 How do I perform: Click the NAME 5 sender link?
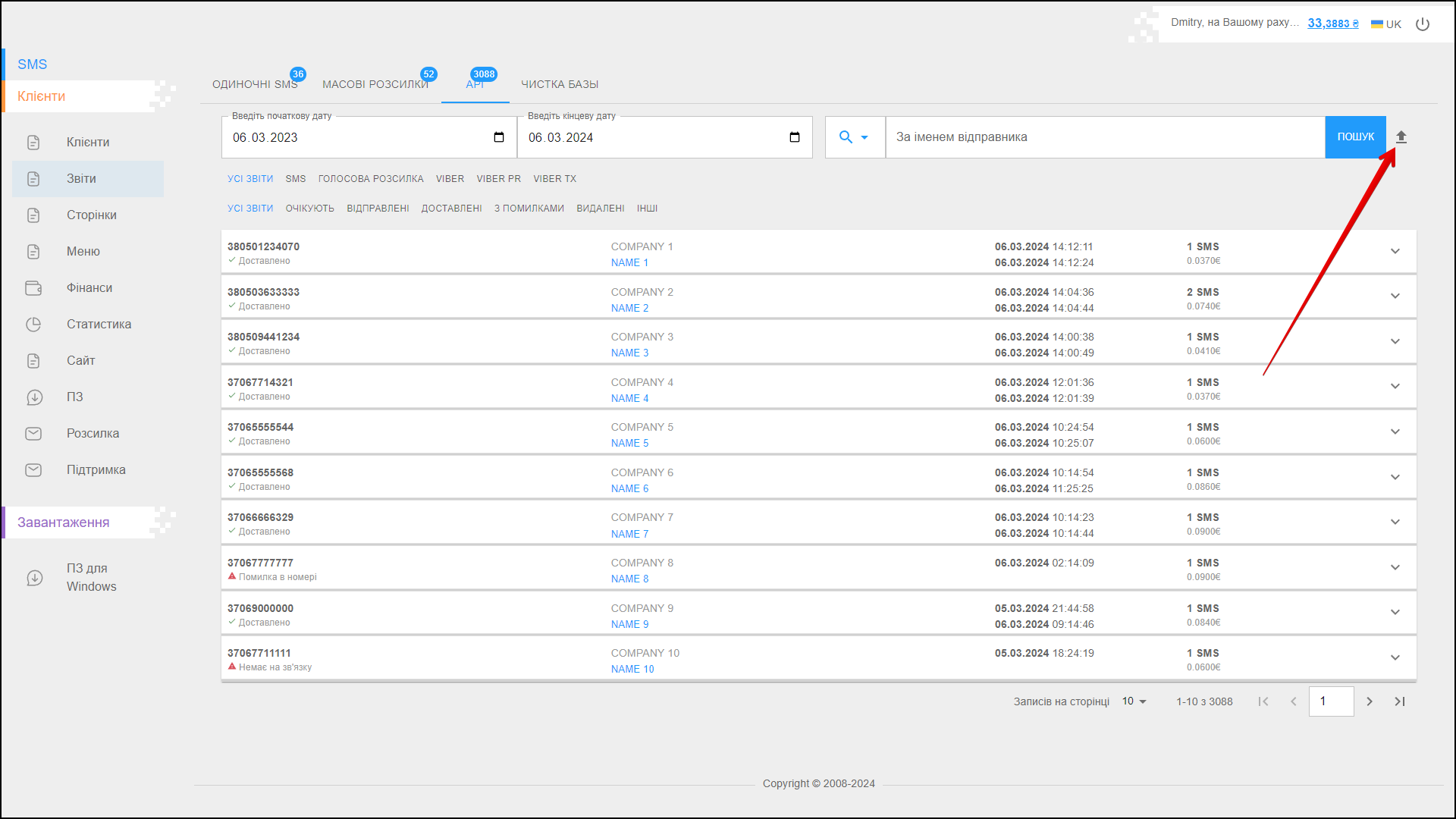[629, 444]
